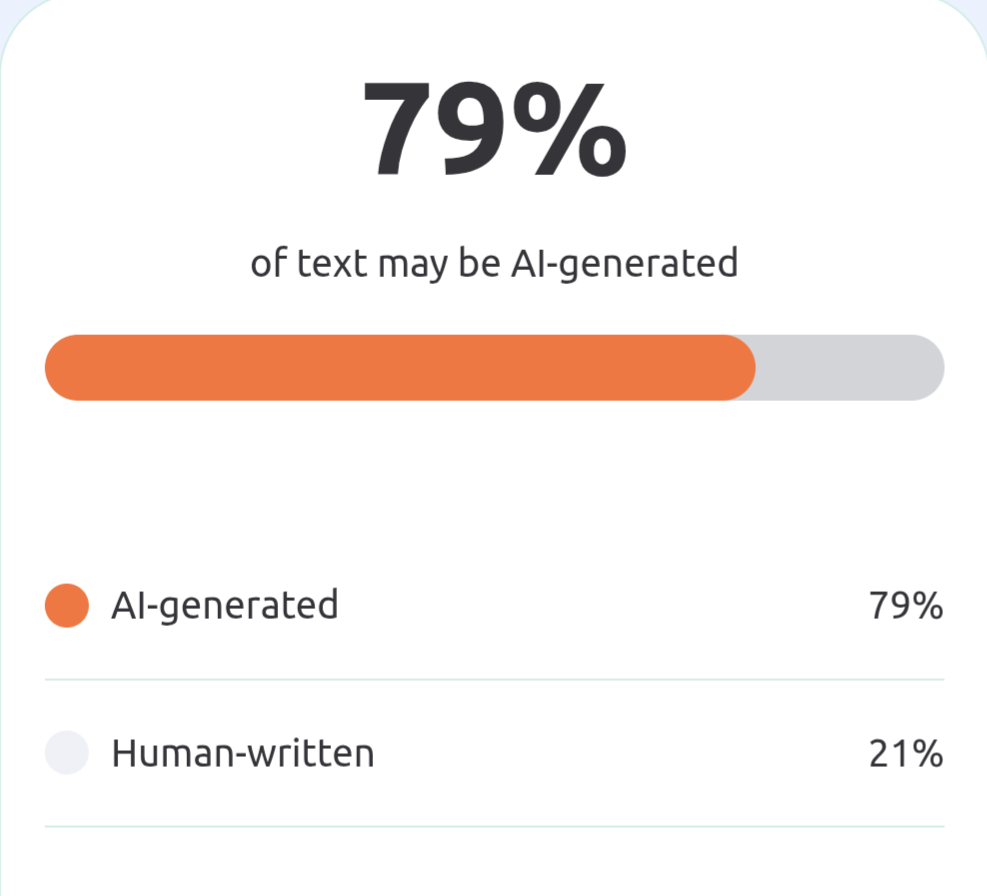987x896 pixels.
Task: Select the AI-generated legend label
Action: click(x=224, y=606)
